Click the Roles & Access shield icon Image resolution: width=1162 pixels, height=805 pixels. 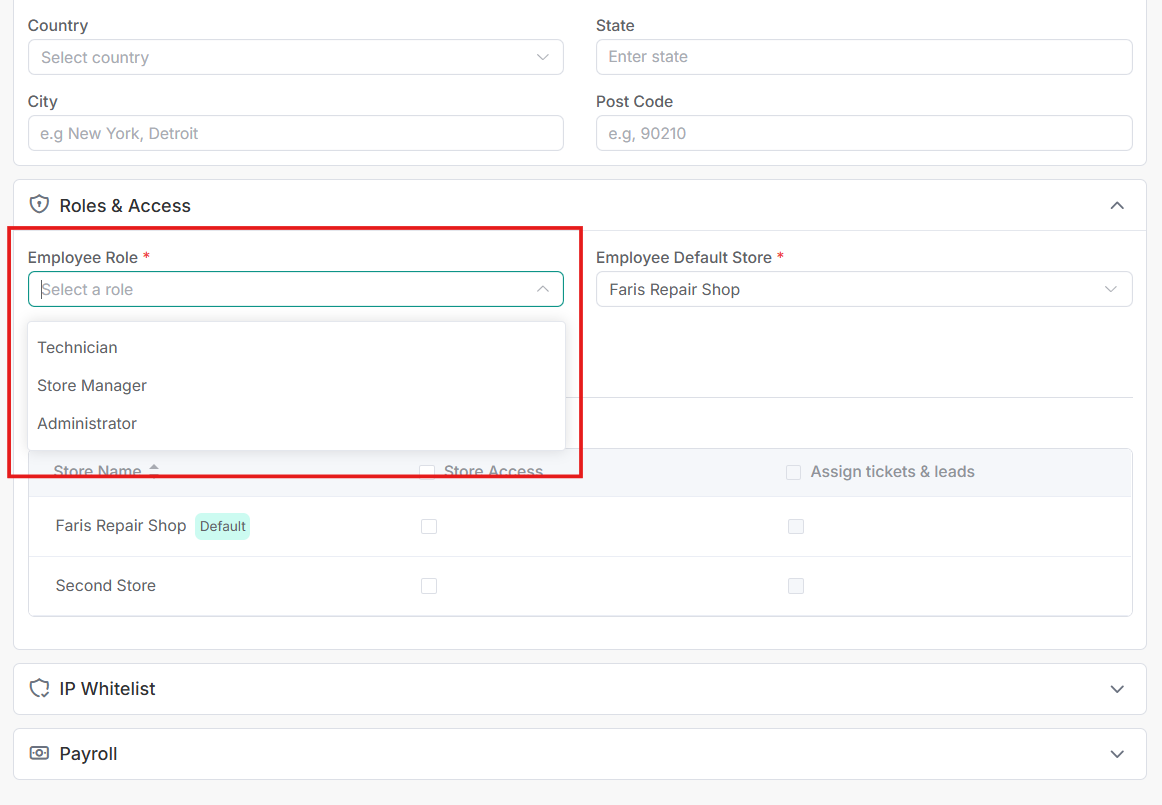(39, 205)
